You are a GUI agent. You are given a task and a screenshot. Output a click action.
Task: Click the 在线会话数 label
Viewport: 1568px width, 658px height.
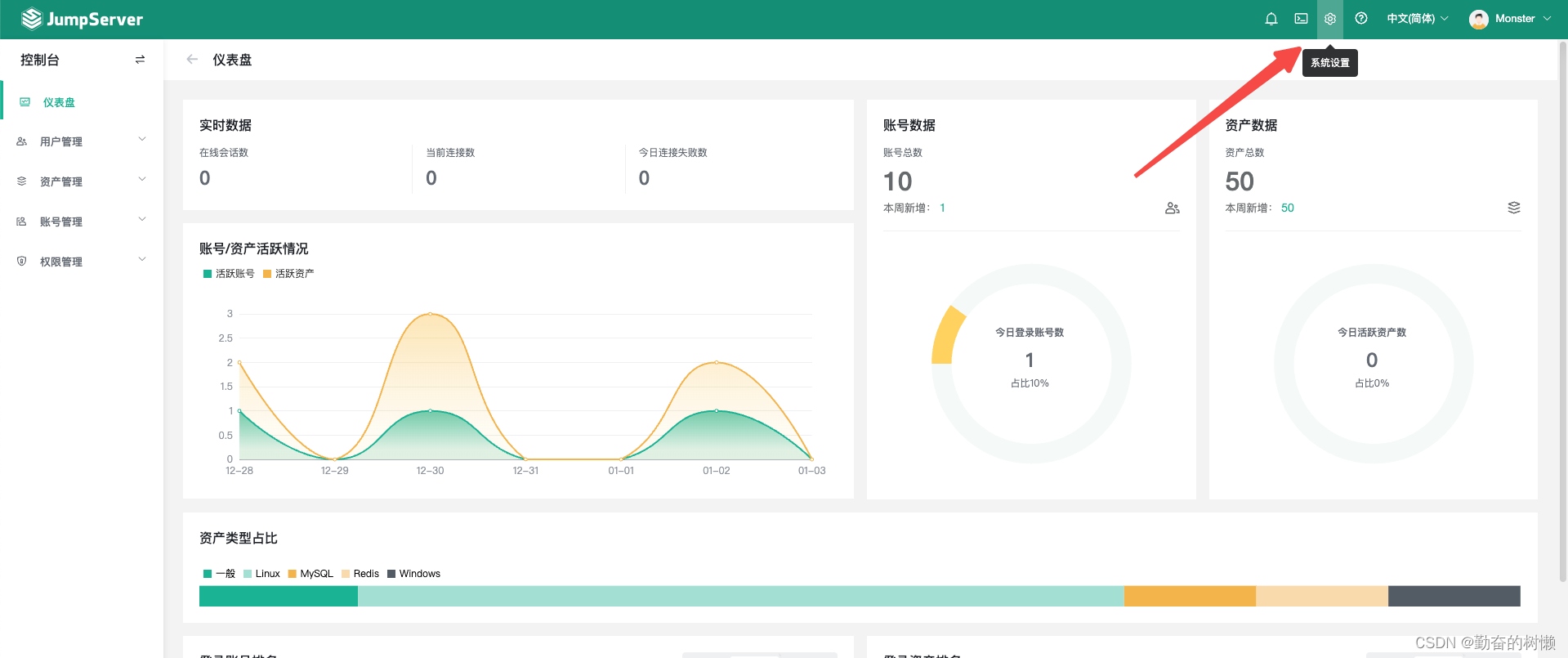point(224,153)
